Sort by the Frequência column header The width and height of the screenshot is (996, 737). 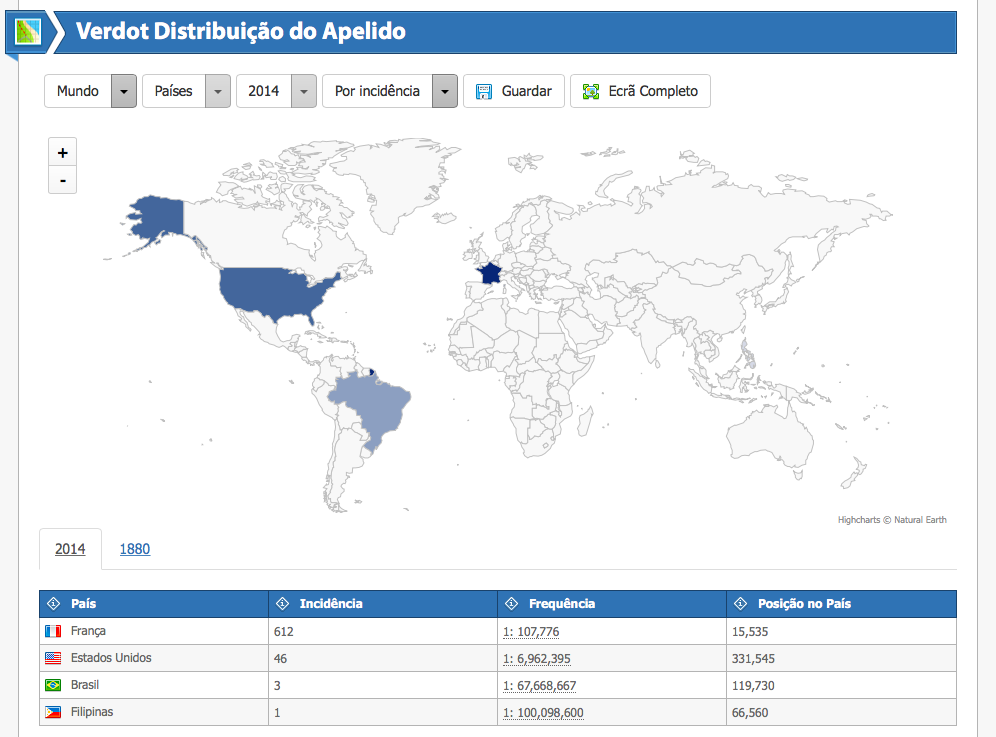[612, 604]
